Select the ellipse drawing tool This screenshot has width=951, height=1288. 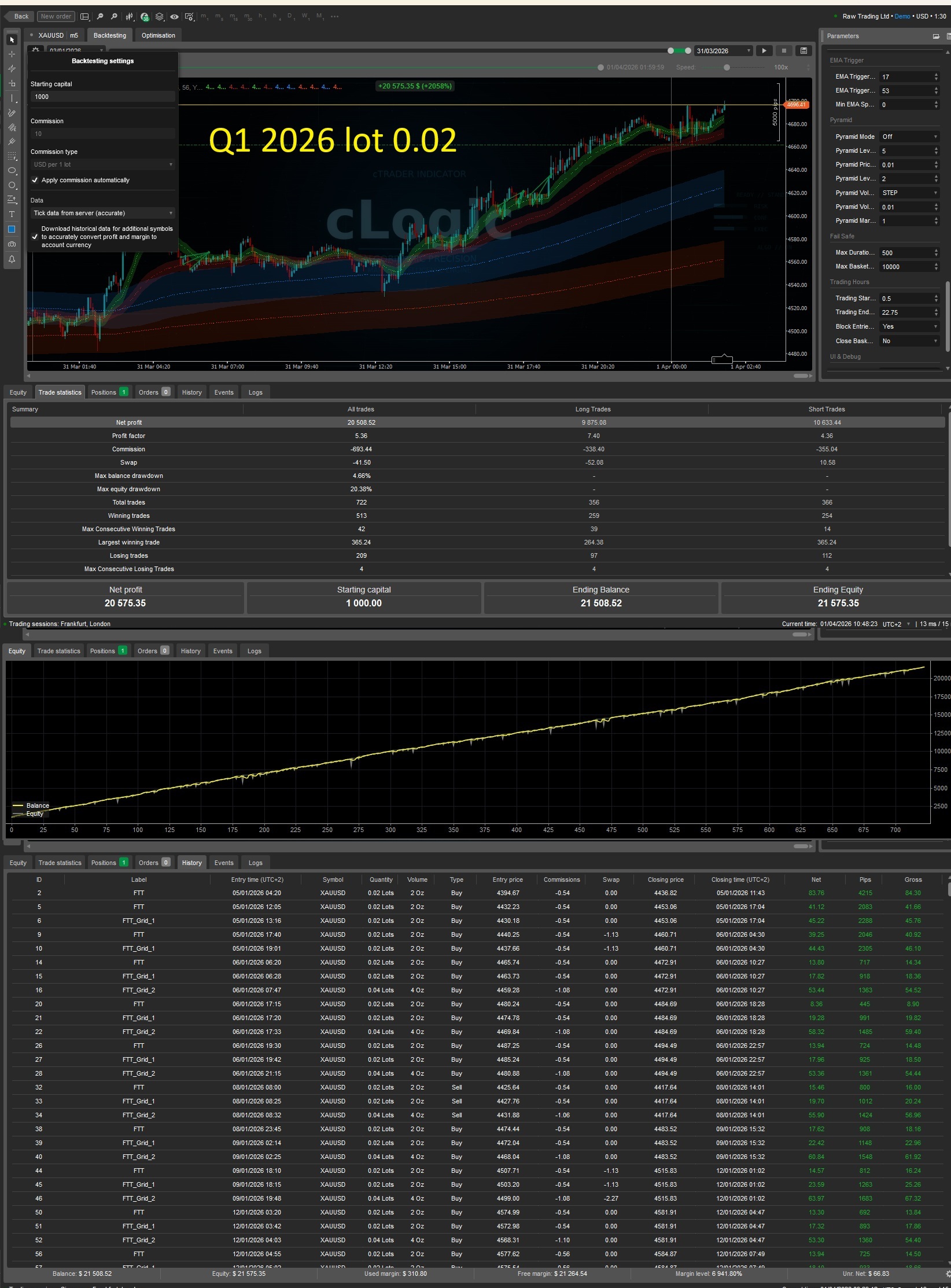pos(12,170)
